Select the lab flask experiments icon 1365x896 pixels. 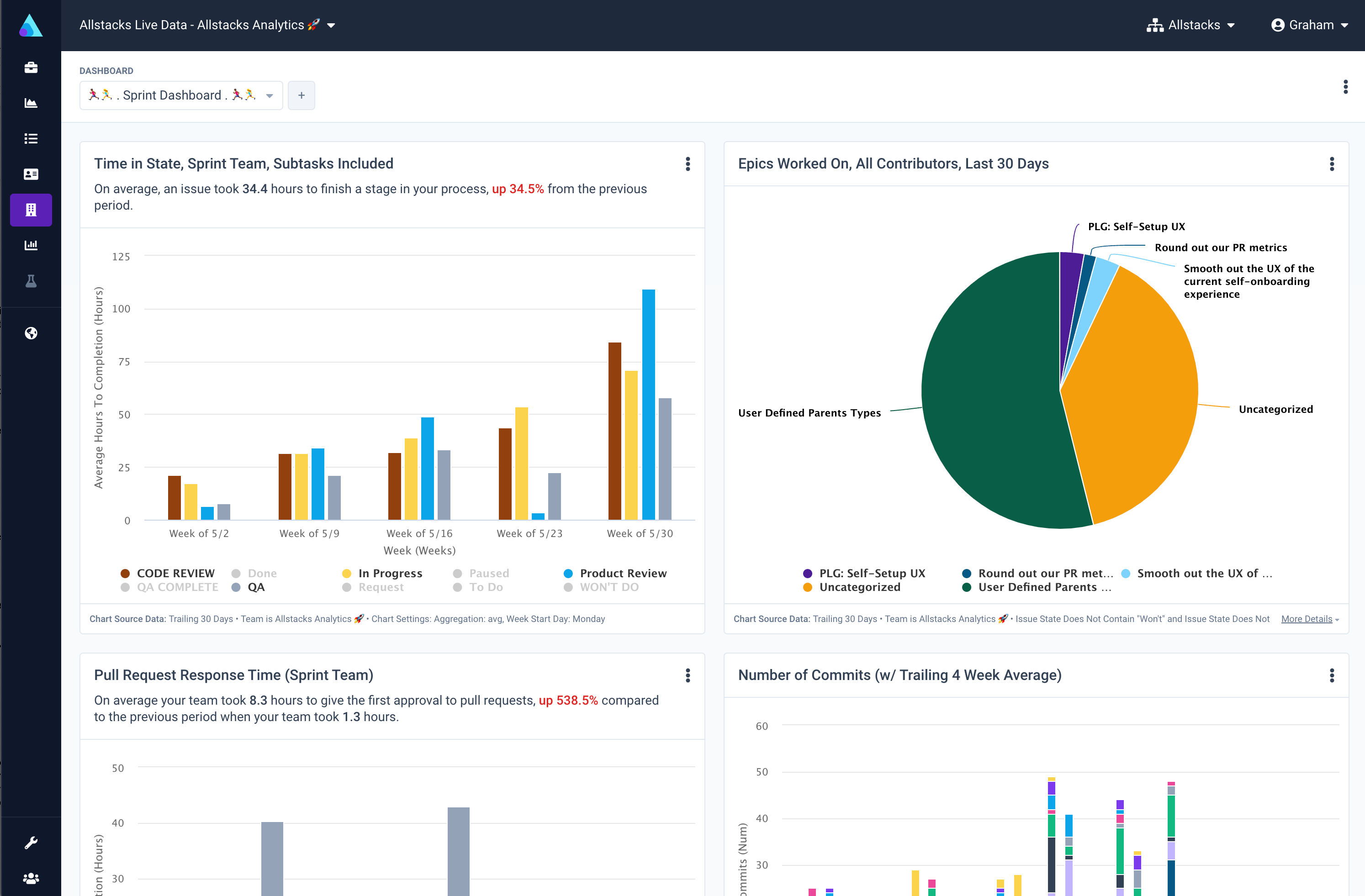point(31,281)
